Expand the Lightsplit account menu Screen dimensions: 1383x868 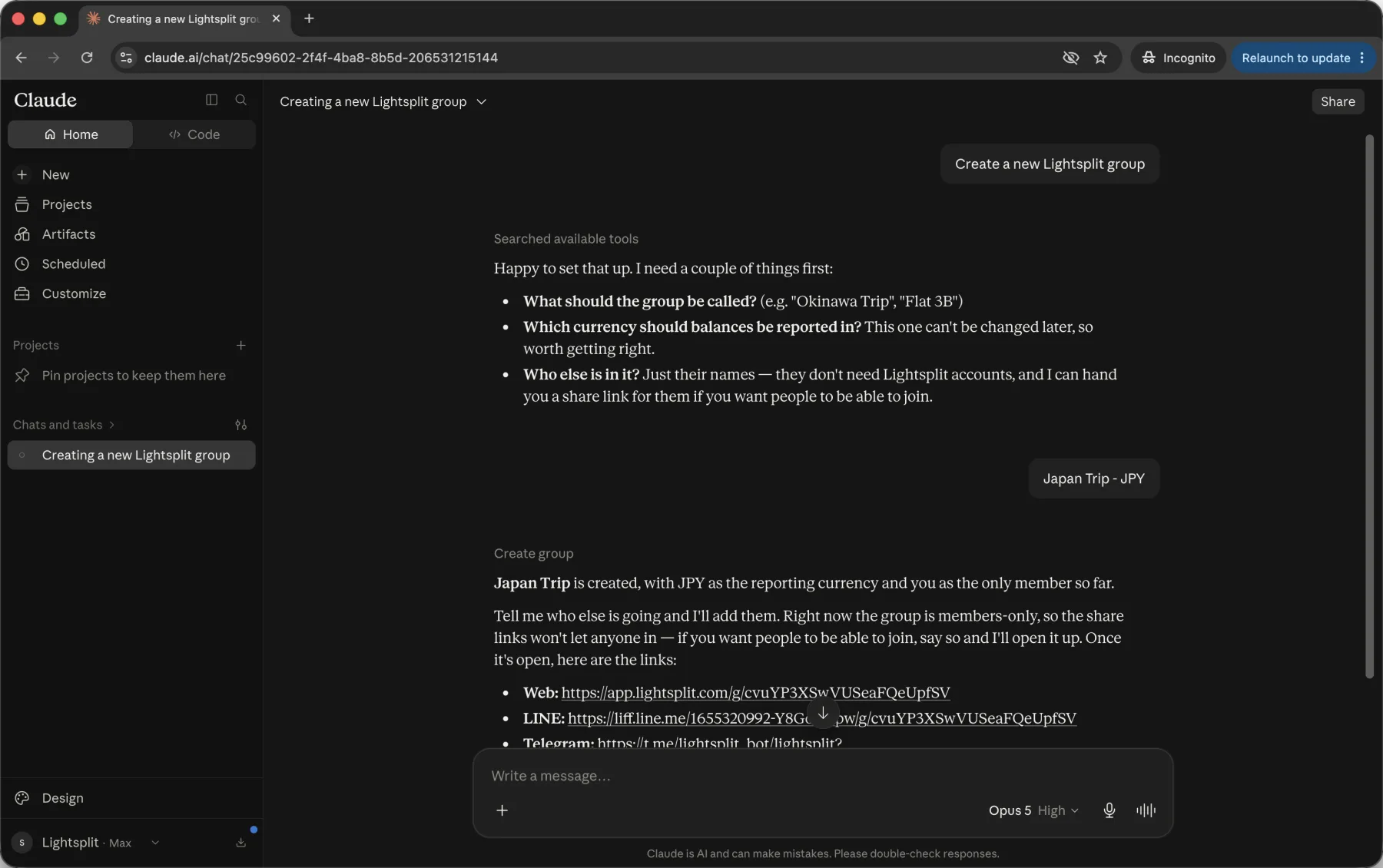coord(155,843)
